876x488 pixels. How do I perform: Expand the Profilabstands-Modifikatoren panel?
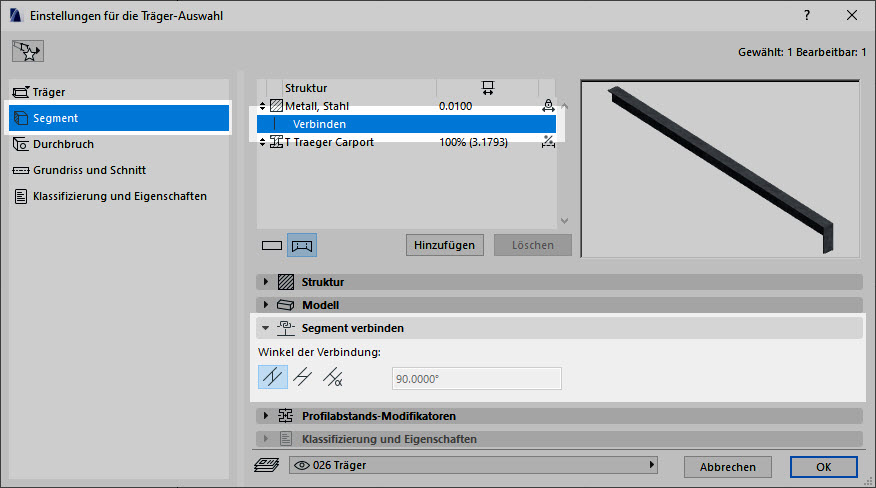coord(265,415)
